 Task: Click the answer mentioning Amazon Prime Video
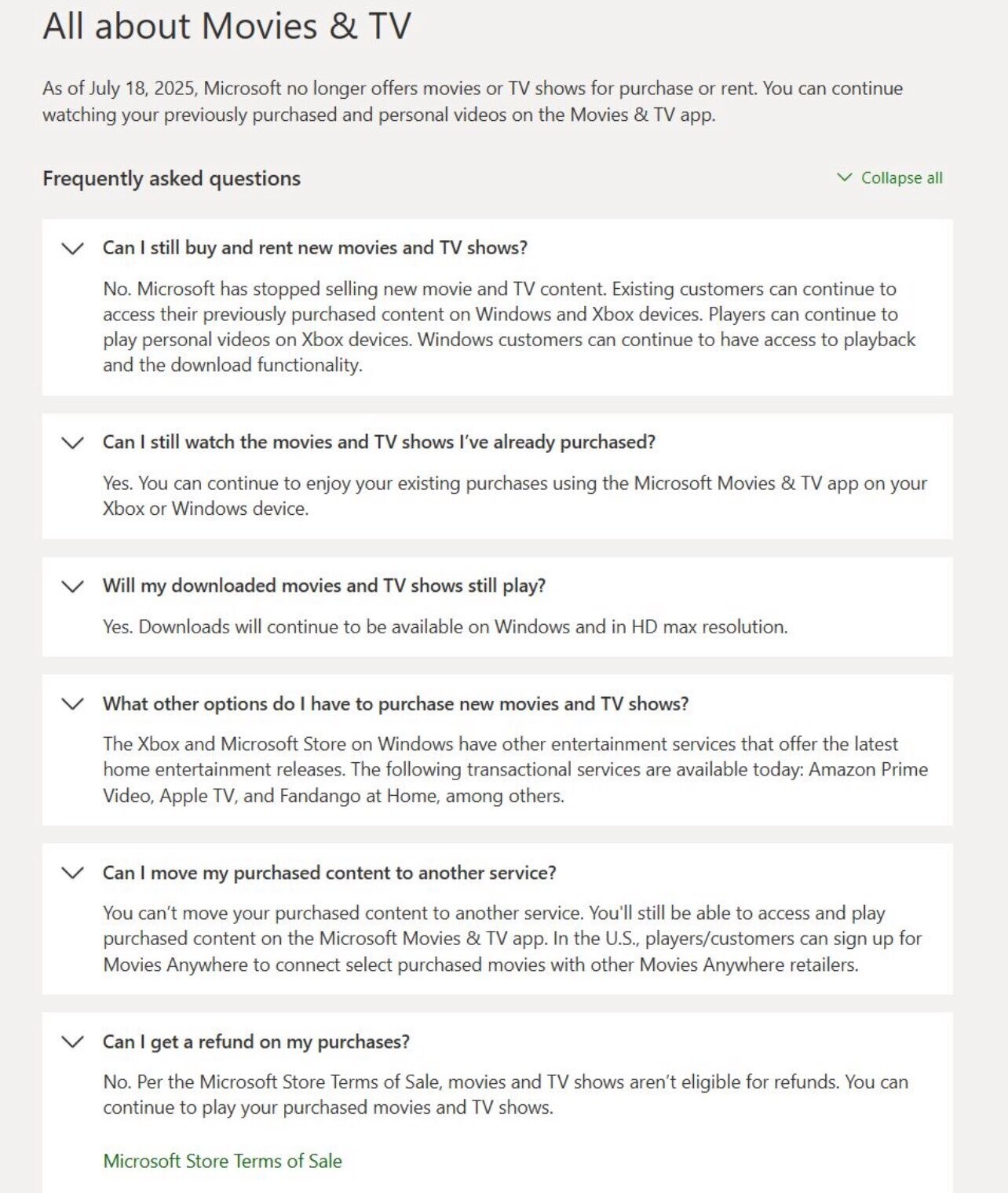(514, 770)
